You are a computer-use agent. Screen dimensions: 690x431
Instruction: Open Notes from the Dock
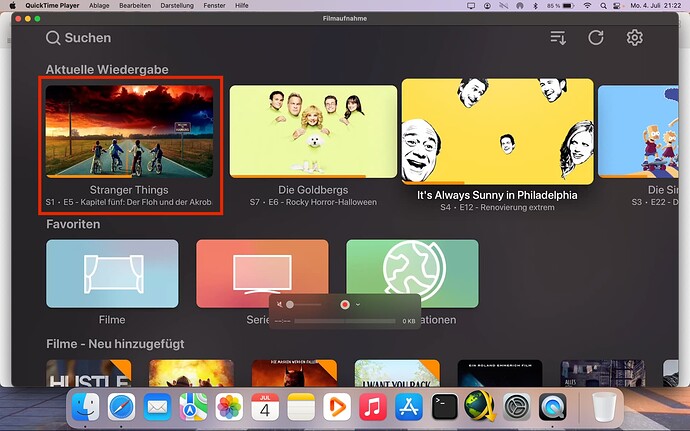click(301, 407)
